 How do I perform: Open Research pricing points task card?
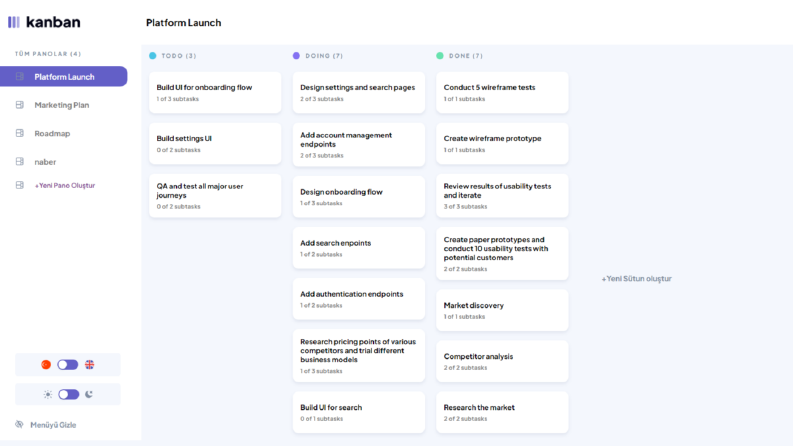(359, 355)
